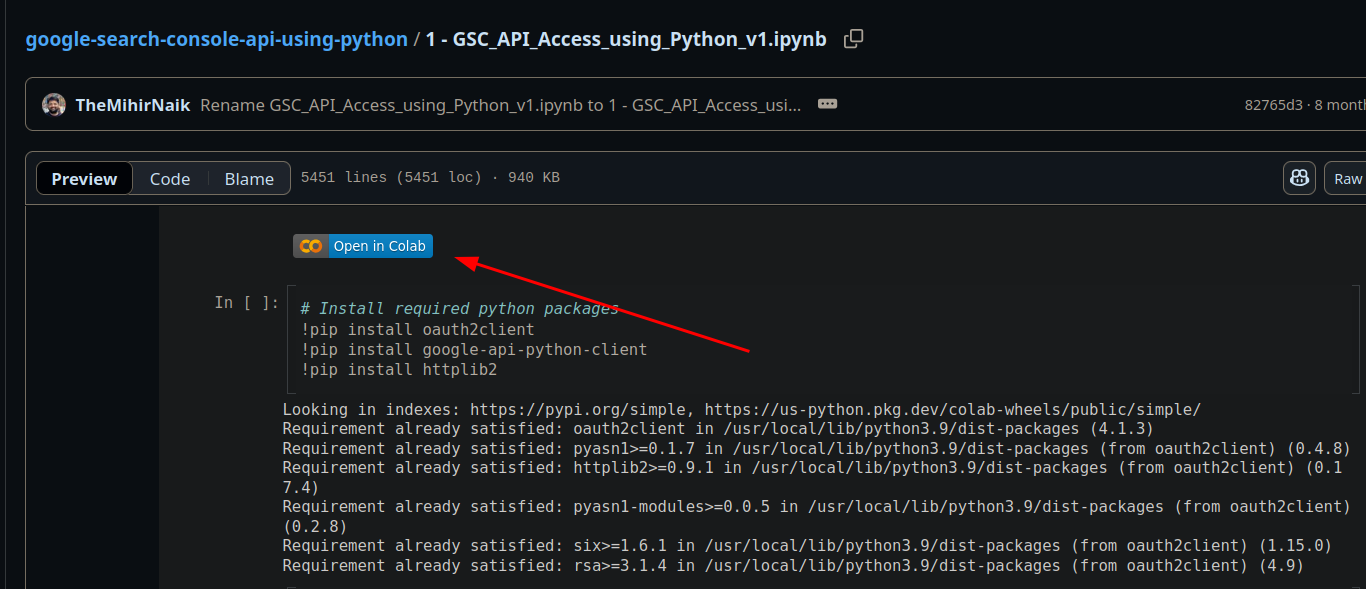Click the Open in Colab badge
Image resolution: width=1366 pixels, height=589 pixels.
pyautogui.click(x=363, y=246)
